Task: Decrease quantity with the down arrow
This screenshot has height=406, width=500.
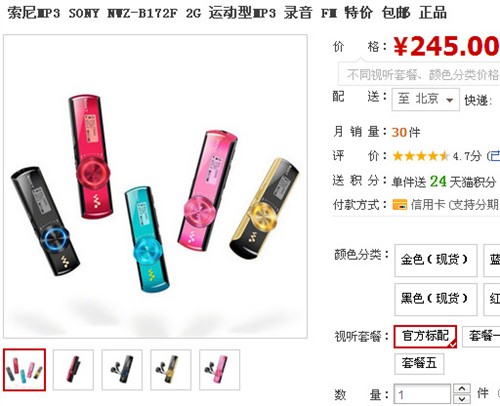Action: (462, 399)
